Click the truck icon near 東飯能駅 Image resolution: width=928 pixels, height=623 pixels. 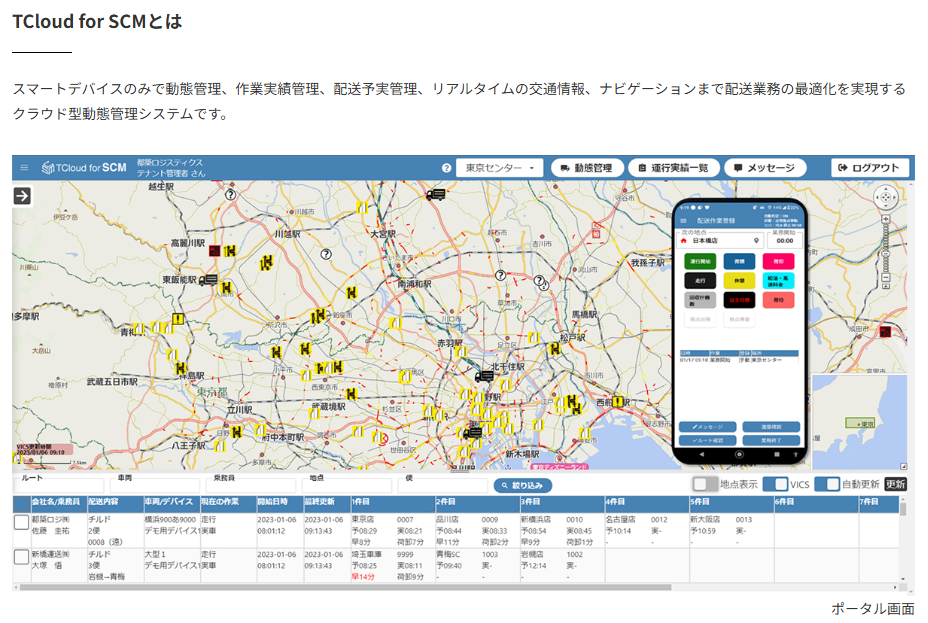208,281
